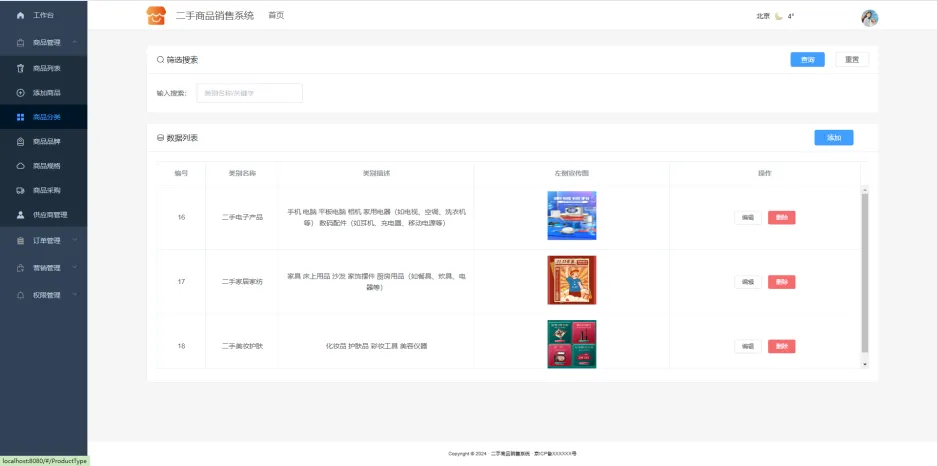Click 删除 for 二手电子产品 row

click(781, 217)
